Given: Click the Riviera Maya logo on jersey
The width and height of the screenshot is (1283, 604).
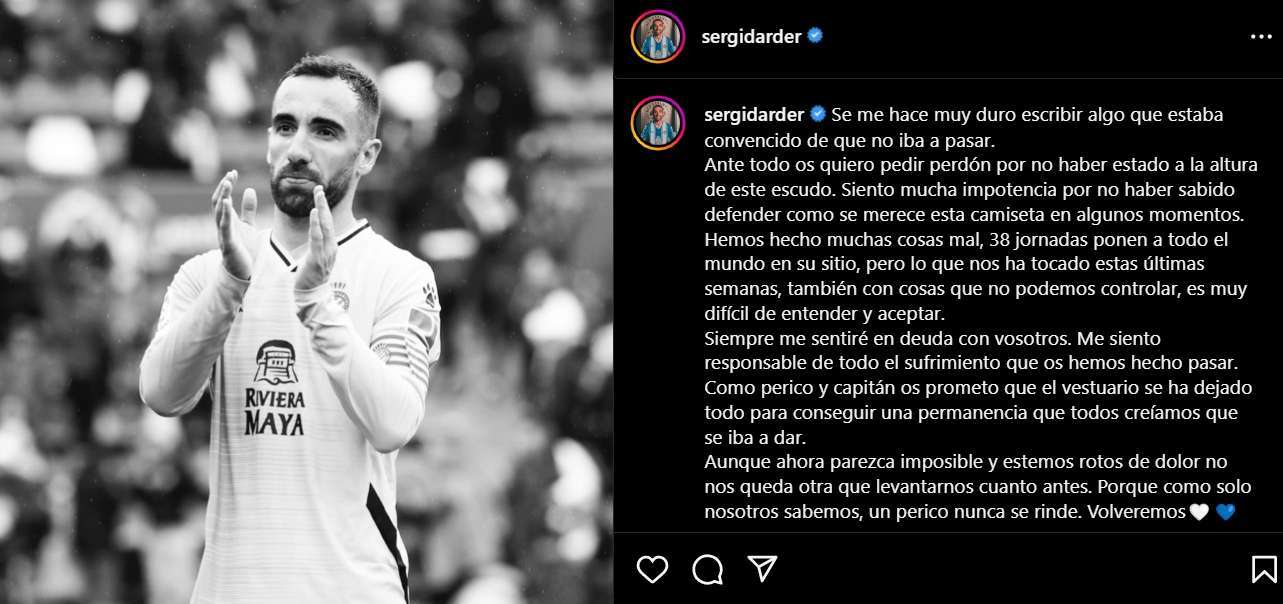Looking at the screenshot, I should [x=275, y=388].
